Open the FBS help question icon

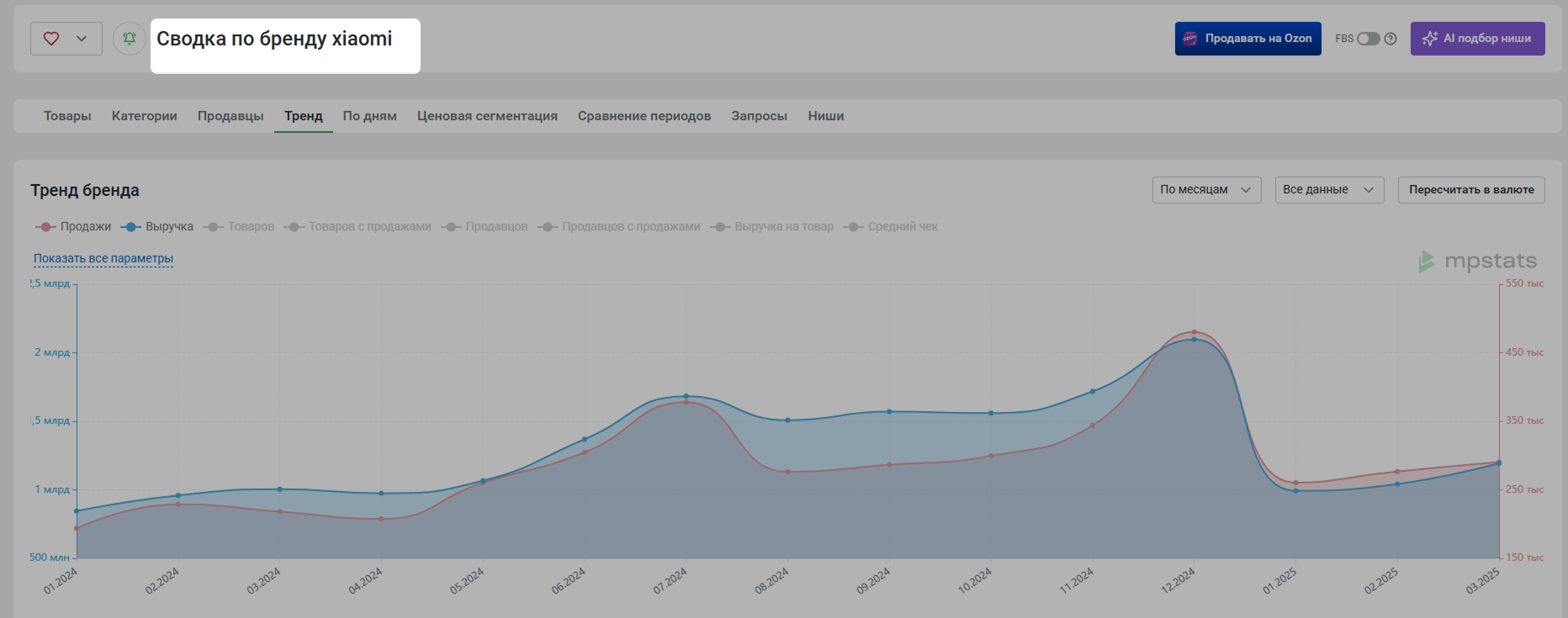tap(1391, 39)
